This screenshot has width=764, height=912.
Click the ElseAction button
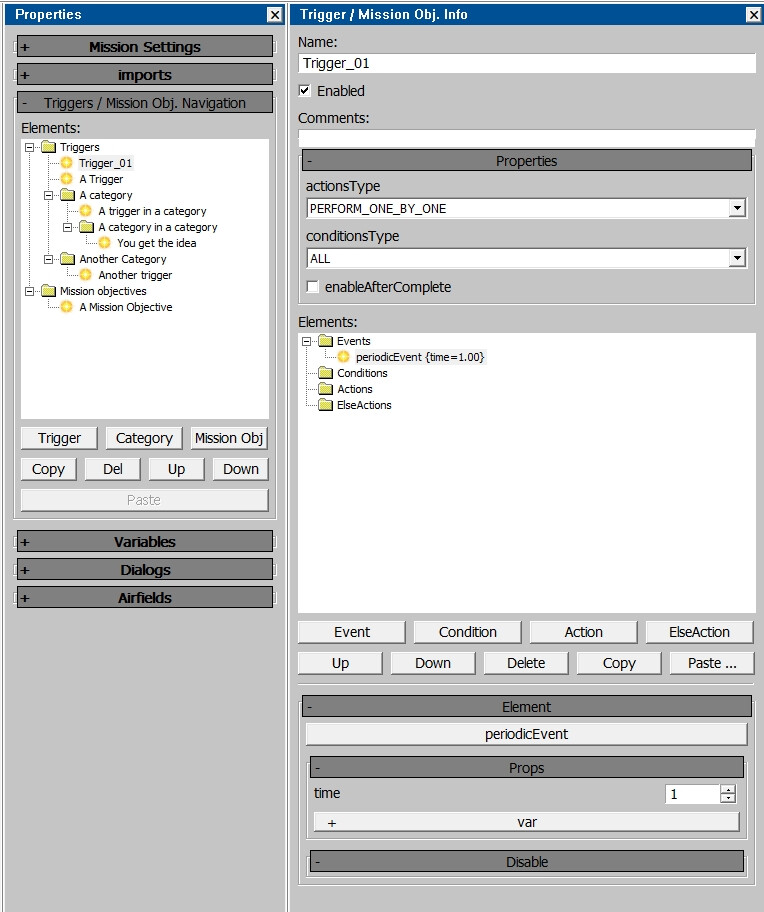699,632
